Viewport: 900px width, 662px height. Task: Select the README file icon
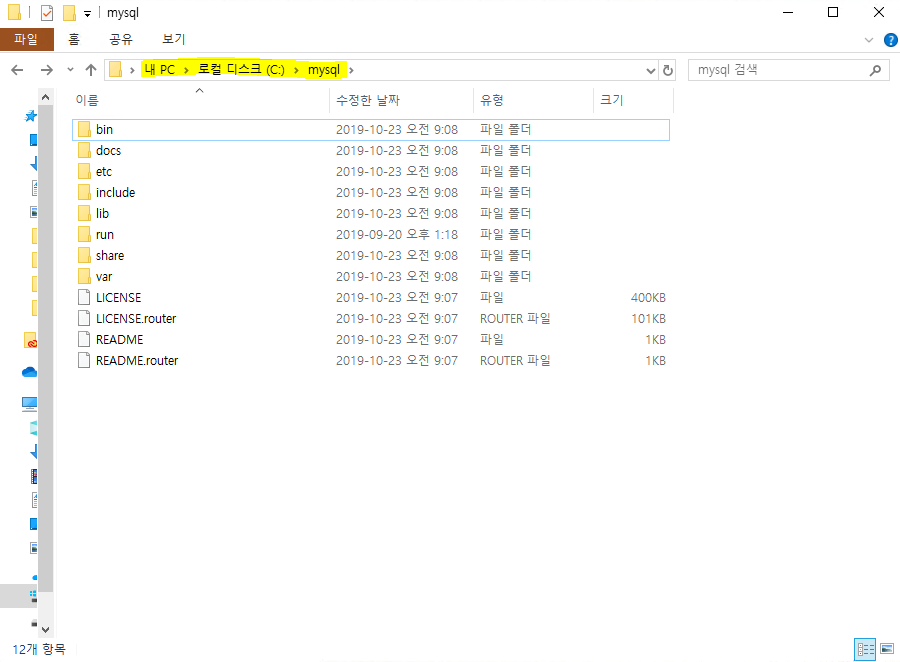pos(84,339)
